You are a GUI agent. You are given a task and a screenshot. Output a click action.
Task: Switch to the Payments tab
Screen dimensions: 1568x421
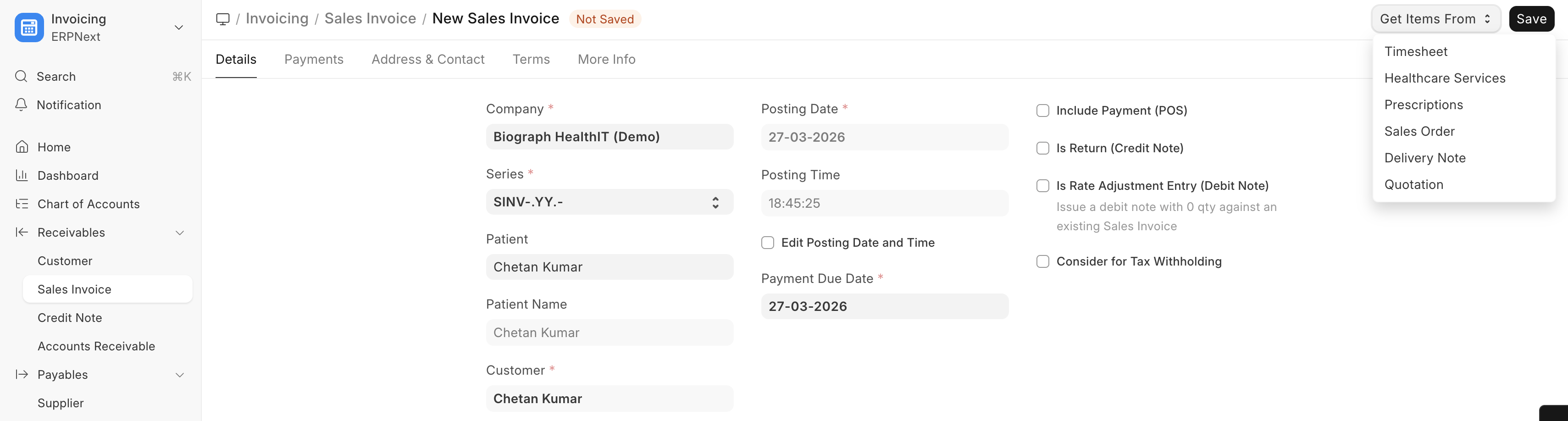pyautogui.click(x=314, y=59)
